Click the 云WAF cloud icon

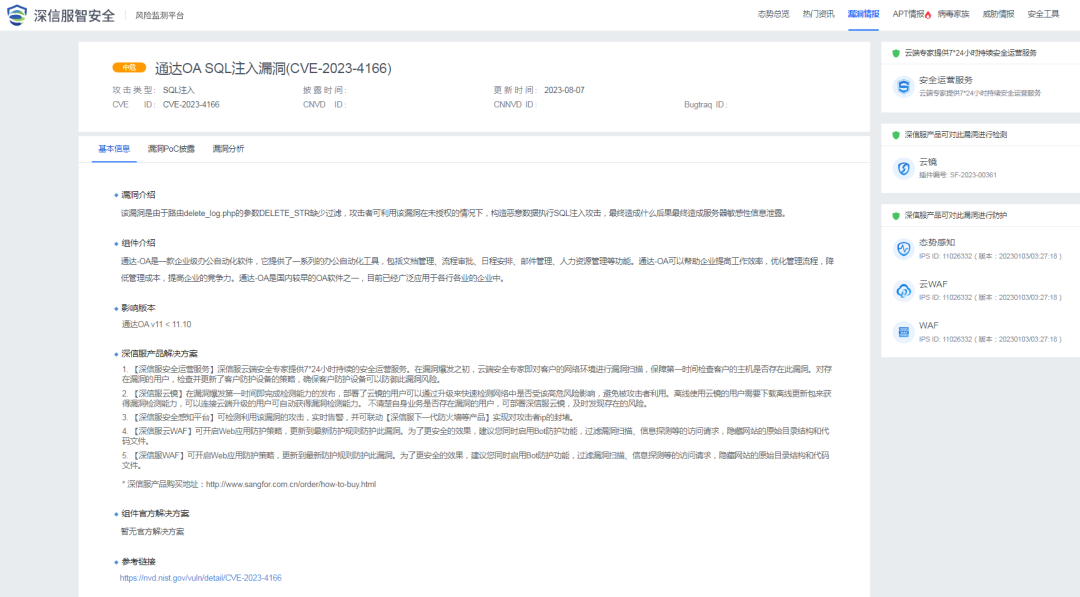pos(903,291)
